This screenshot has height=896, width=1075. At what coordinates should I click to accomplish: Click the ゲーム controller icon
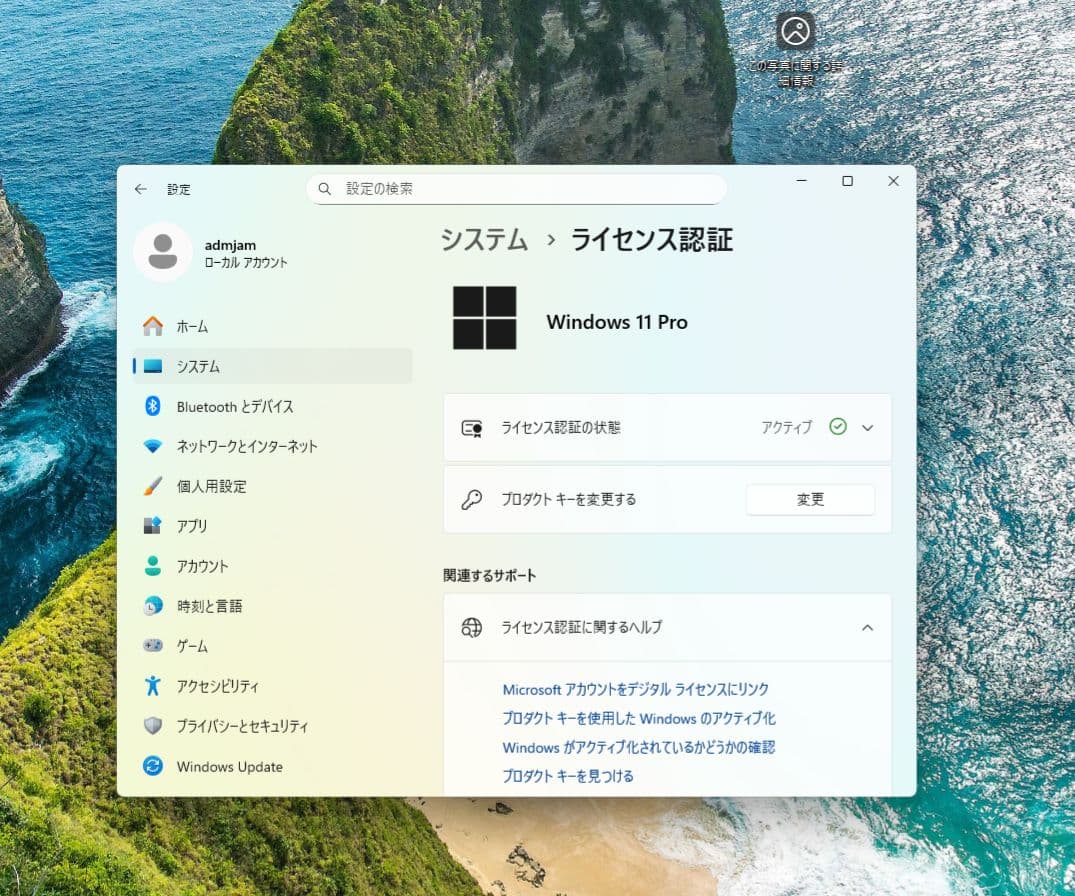click(x=154, y=646)
